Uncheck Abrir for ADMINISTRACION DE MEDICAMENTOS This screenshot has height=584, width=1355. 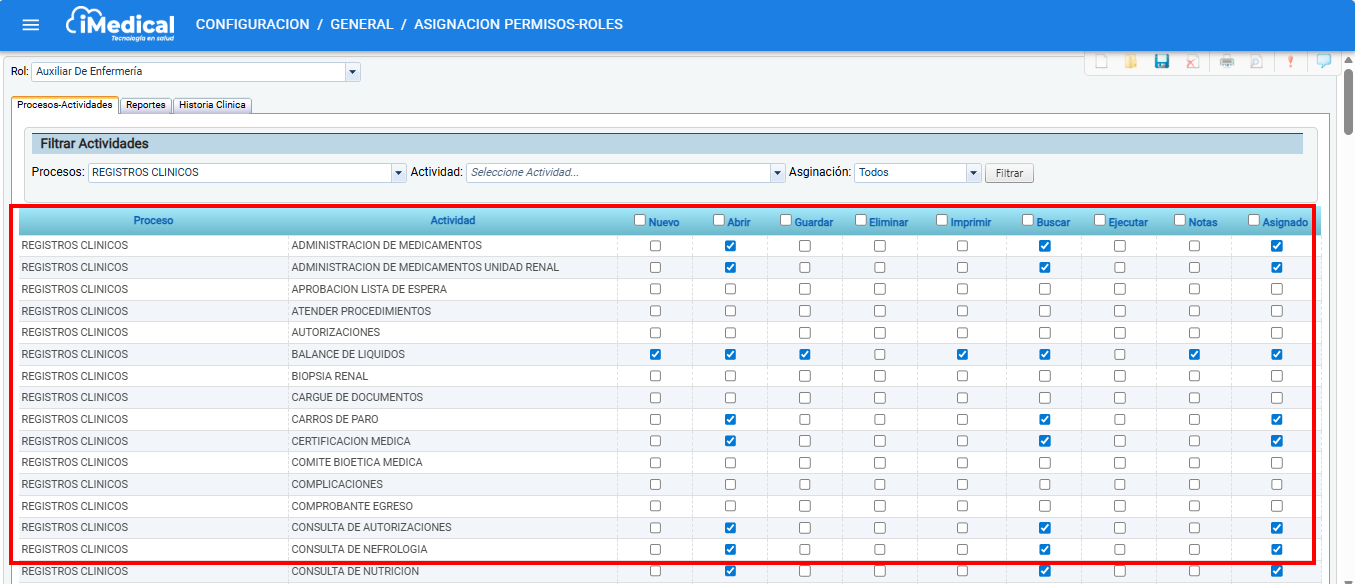[730, 246]
